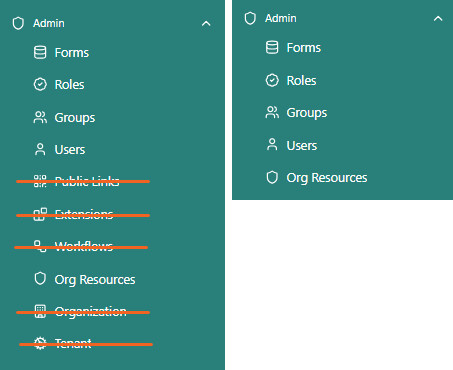Open the crossed-out Organization item

90,312
